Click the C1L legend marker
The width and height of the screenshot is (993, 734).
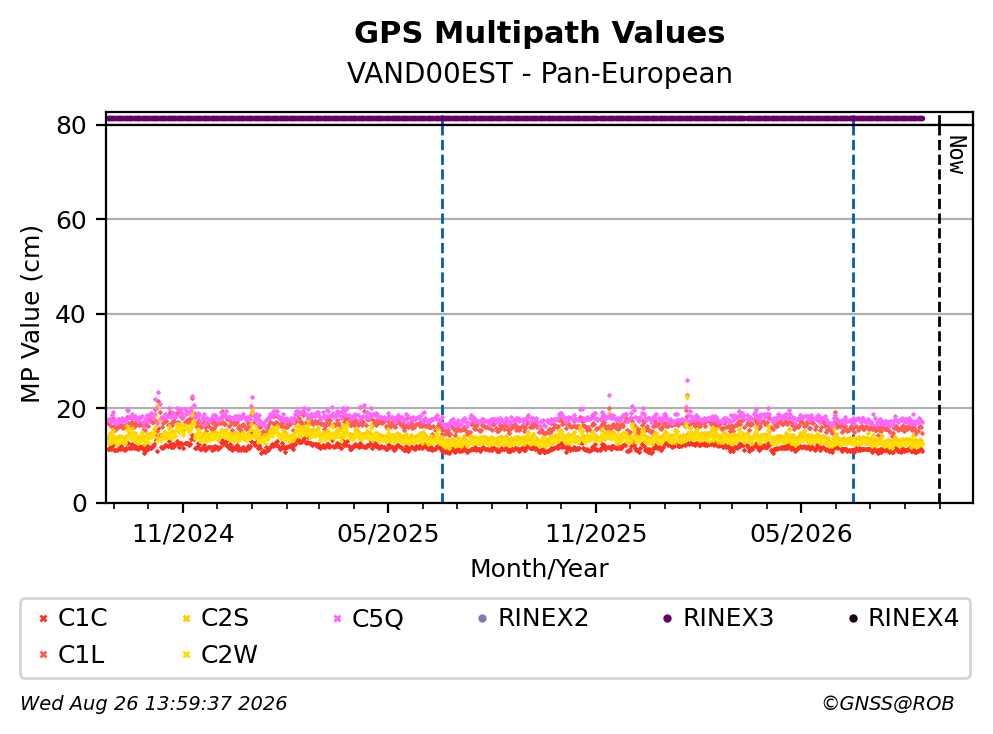pyautogui.click(x=44, y=655)
